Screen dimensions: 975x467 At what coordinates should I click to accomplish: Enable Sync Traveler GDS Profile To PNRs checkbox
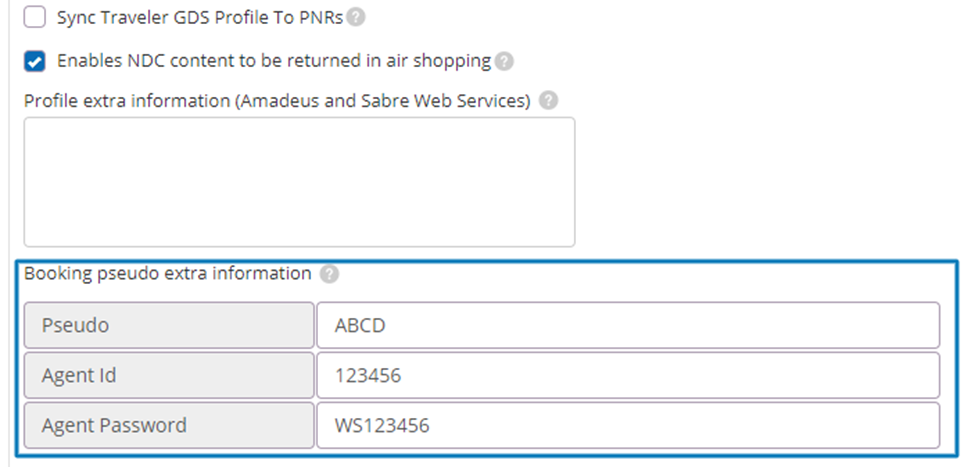[x=34, y=17]
